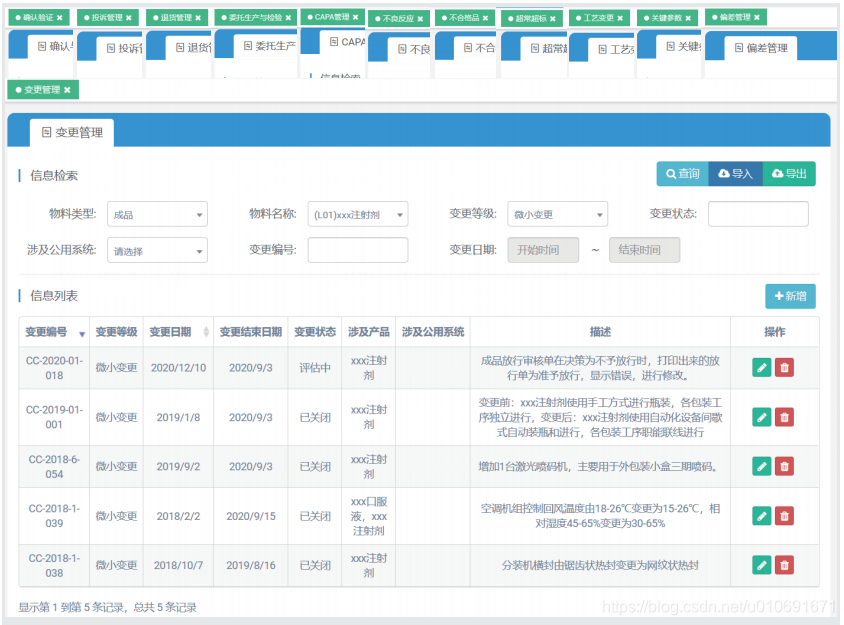
Task: Close the CAPA管理 tag with its x
Action: [x=355, y=17]
